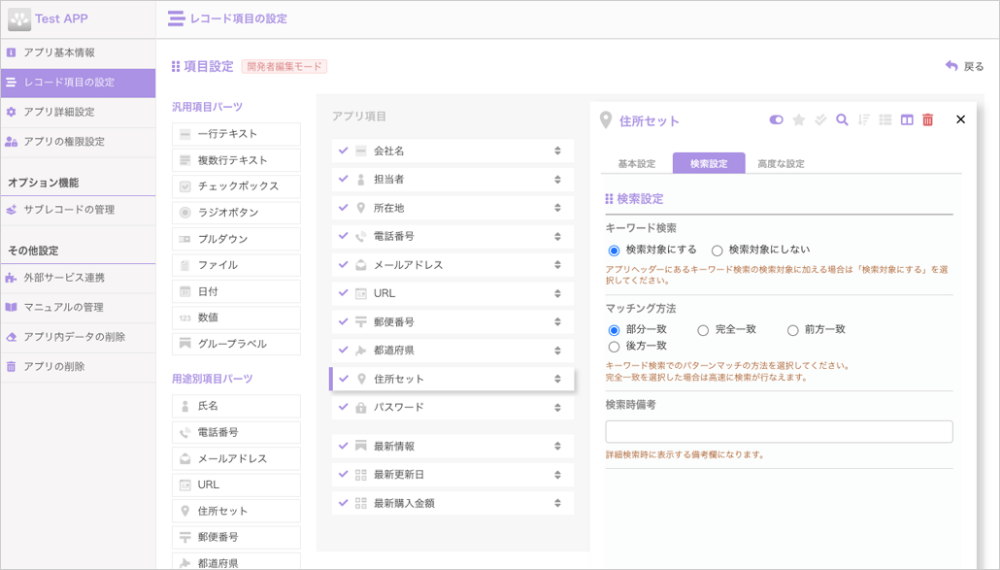Click the lock icon on パスワード row

(361, 407)
